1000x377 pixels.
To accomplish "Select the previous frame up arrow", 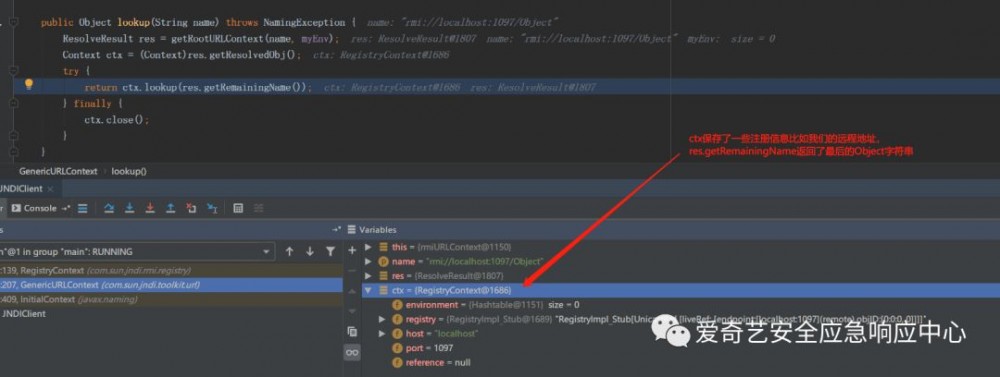I will [x=290, y=251].
